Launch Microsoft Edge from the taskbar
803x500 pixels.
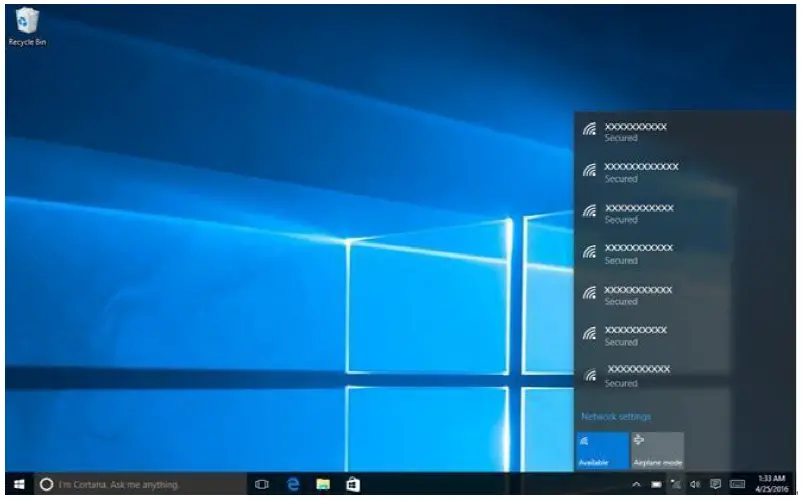point(293,484)
